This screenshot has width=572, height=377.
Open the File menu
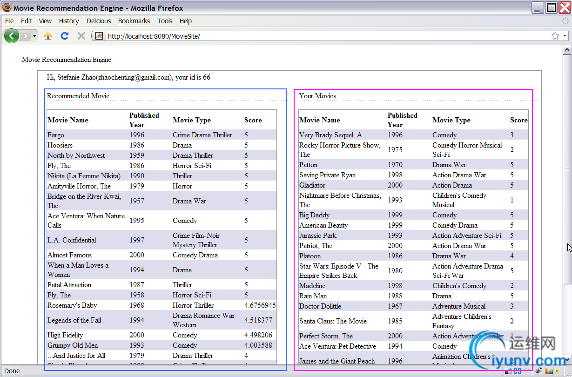[9, 21]
